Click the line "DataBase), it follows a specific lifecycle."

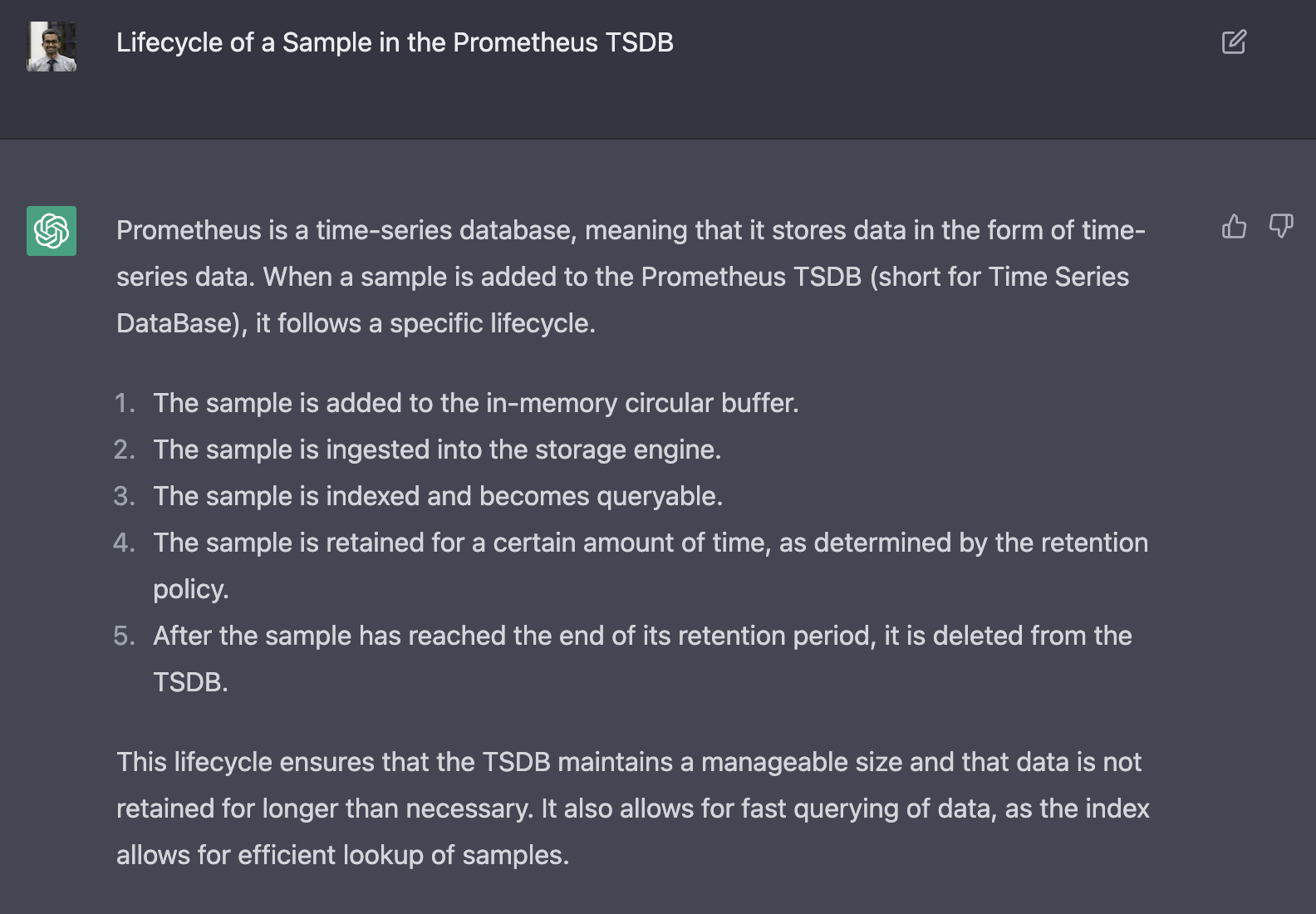pyautogui.click(x=356, y=323)
